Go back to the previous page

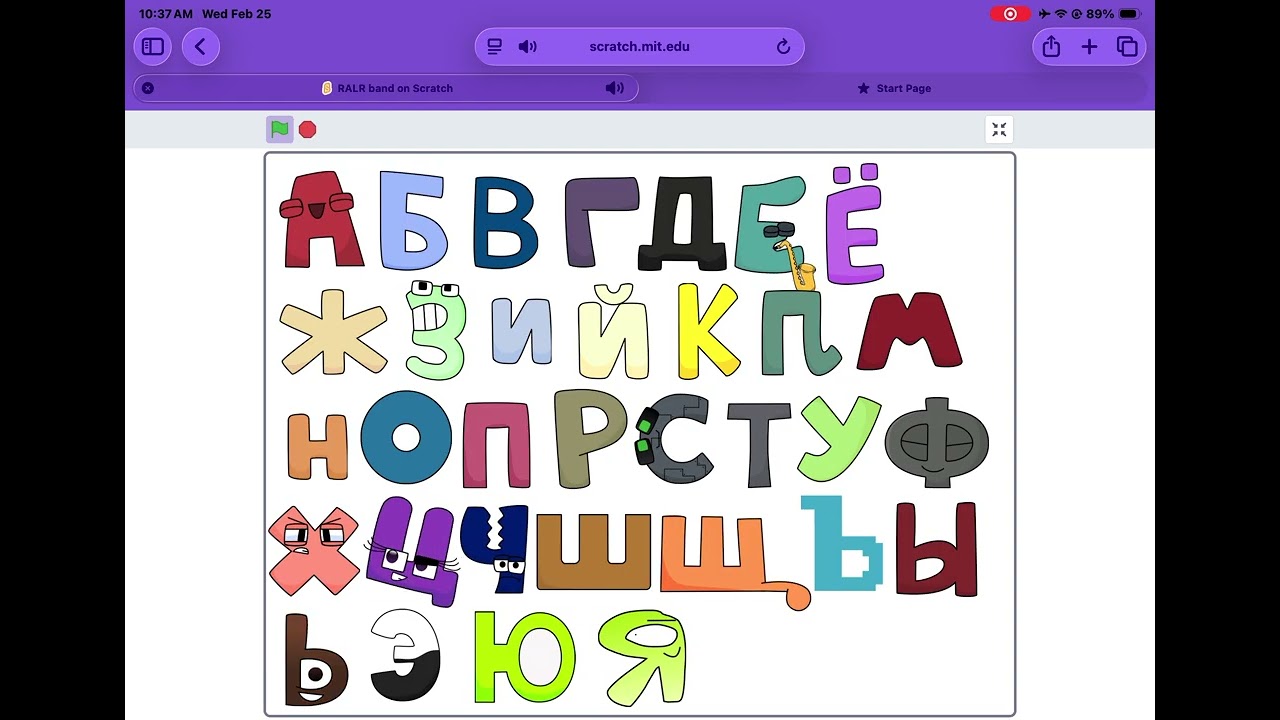click(201, 46)
